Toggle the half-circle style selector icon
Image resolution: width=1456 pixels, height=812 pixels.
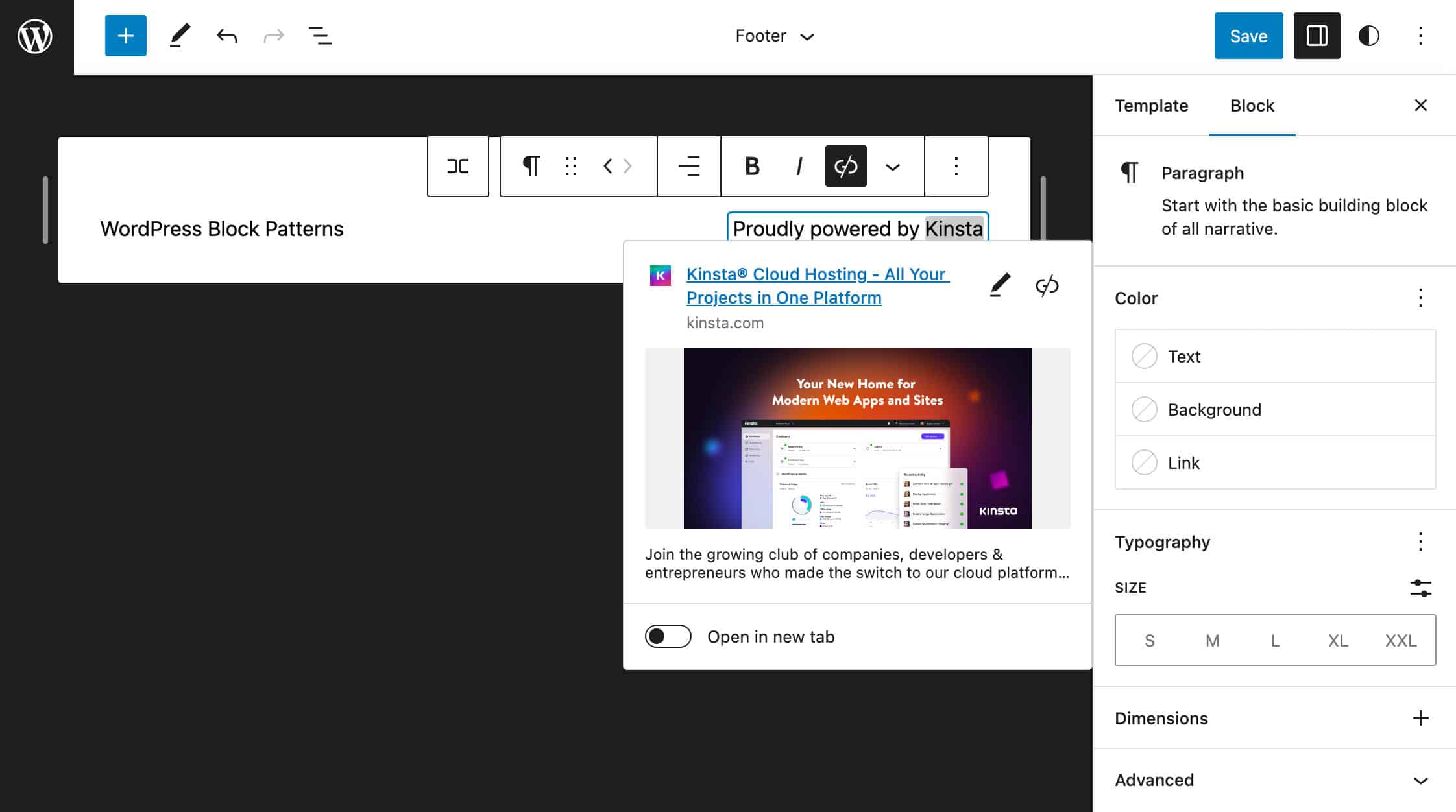pyautogui.click(x=1370, y=36)
